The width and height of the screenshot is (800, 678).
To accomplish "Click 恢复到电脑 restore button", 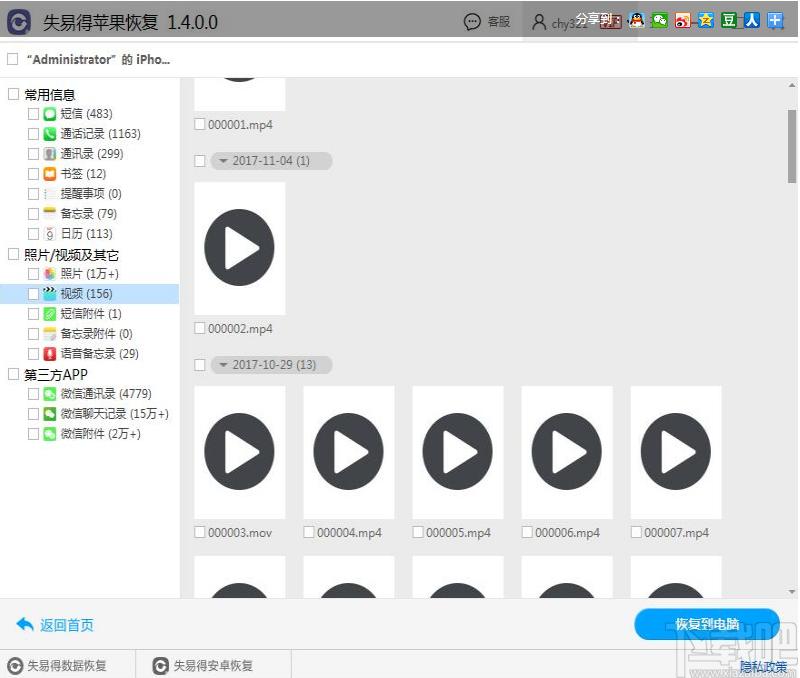I will (707, 624).
